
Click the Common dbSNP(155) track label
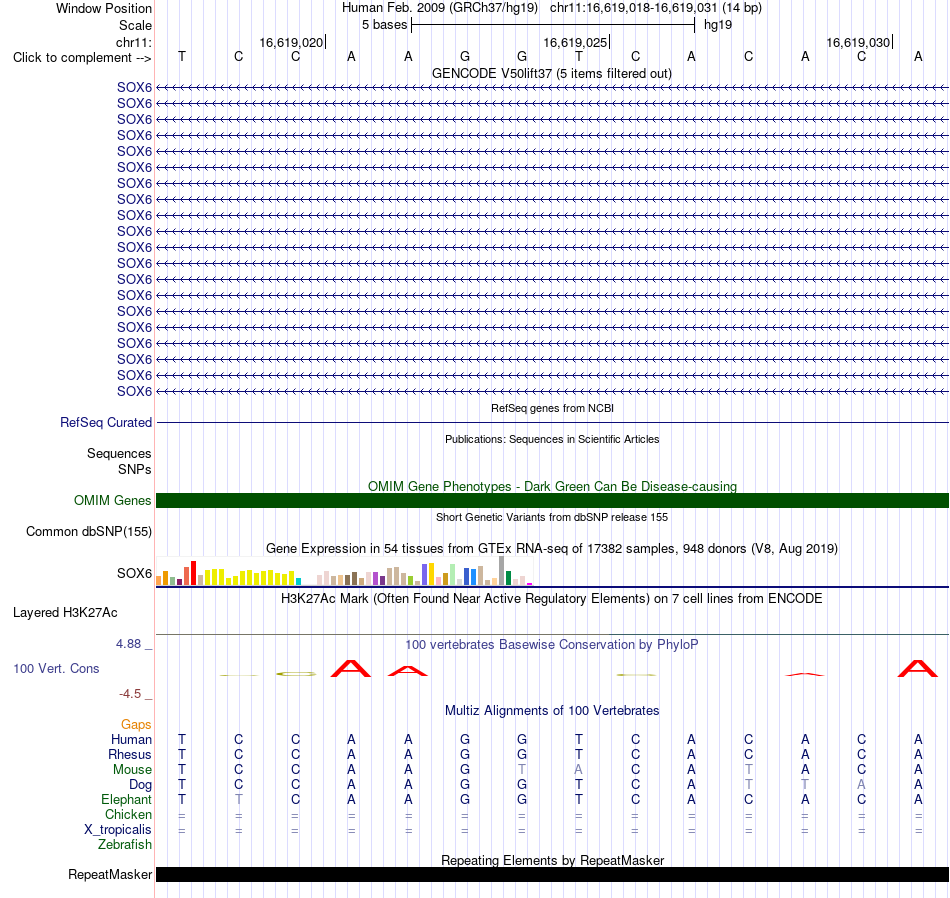[88, 531]
